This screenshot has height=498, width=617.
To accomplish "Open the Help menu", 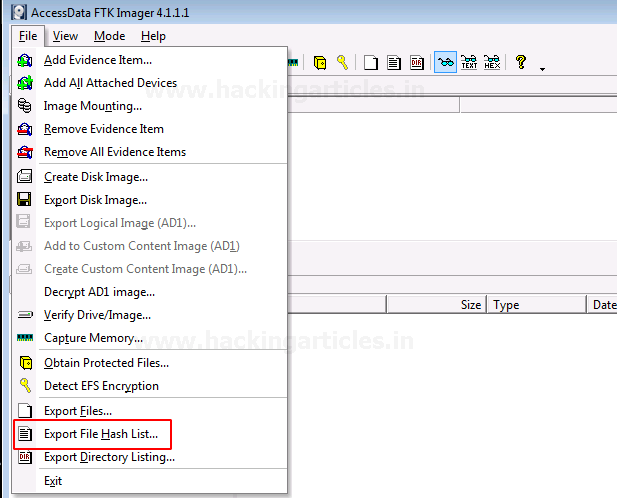I will (x=153, y=36).
